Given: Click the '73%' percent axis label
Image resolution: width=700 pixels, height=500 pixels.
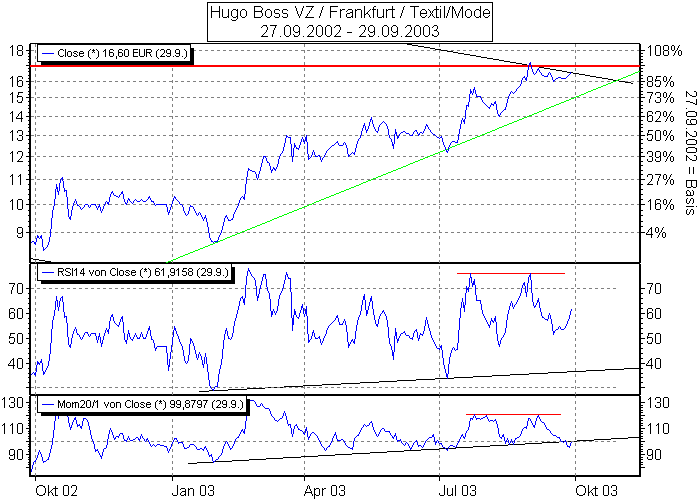Looking at the screenshot, I should 661,97.
